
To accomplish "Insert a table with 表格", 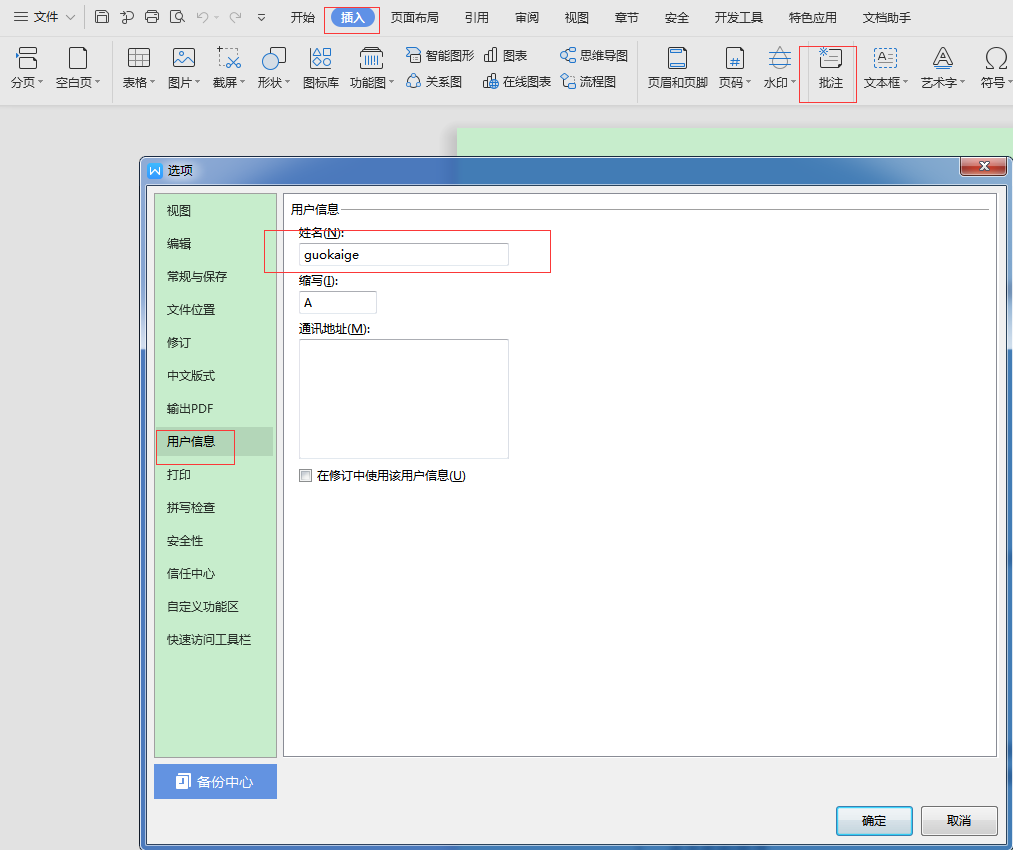I will pyautogui.click(x=139, y=68).
